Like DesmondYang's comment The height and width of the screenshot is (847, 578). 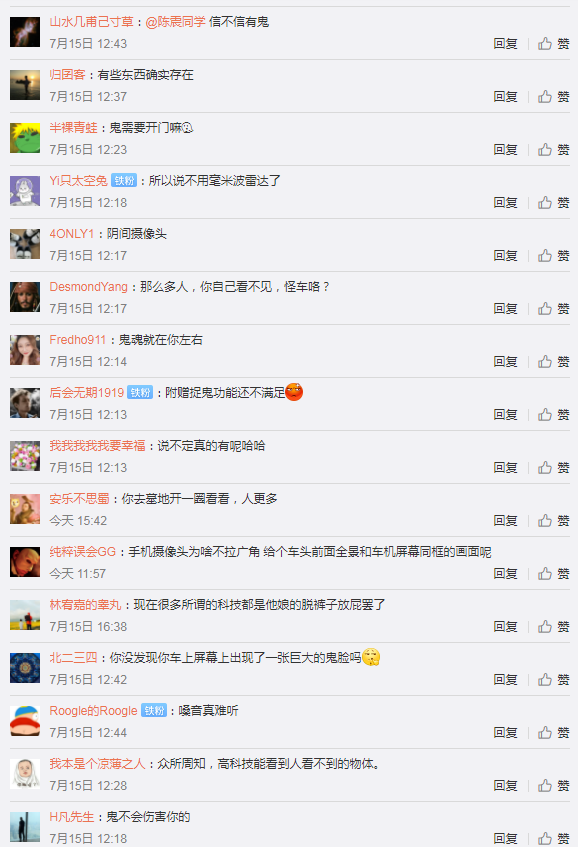tap(554, 308)
